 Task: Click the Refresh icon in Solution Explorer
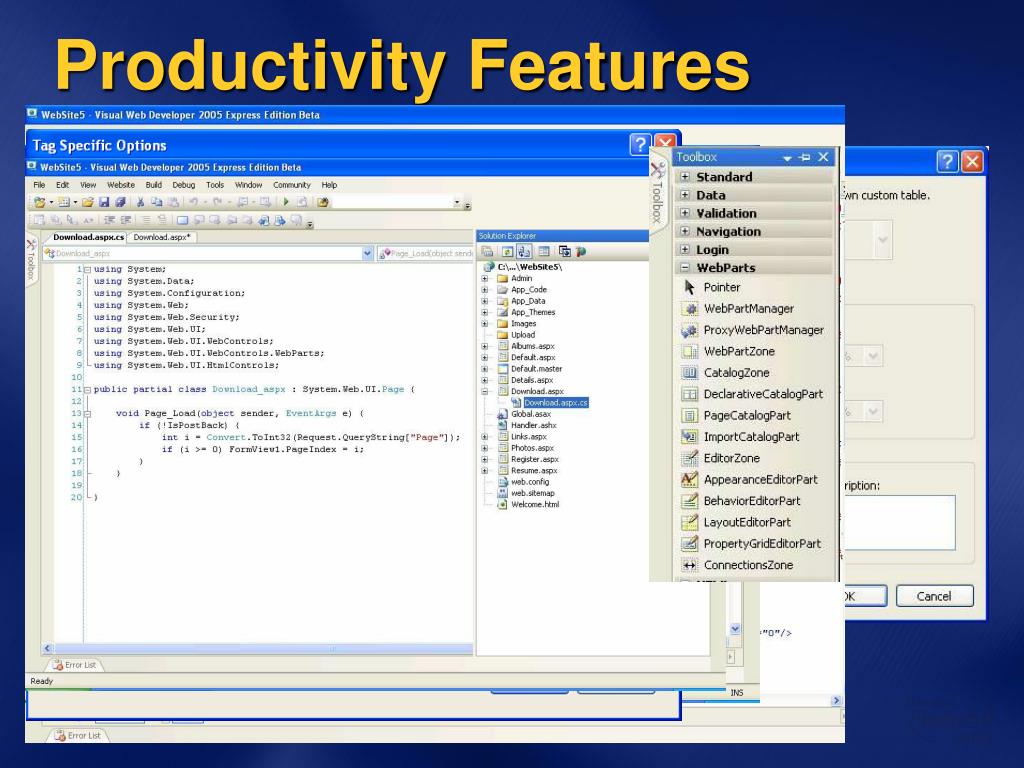coord(507,251)
